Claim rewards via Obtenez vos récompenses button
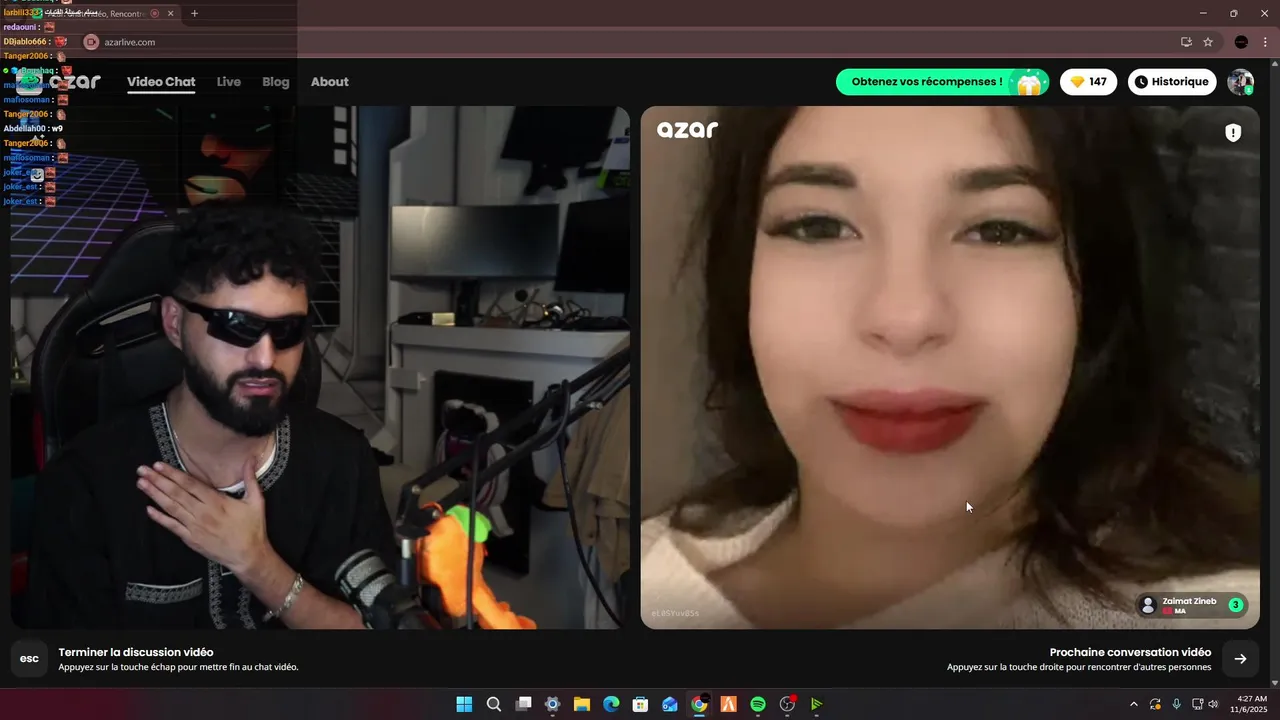 click(x=942, y=82)
